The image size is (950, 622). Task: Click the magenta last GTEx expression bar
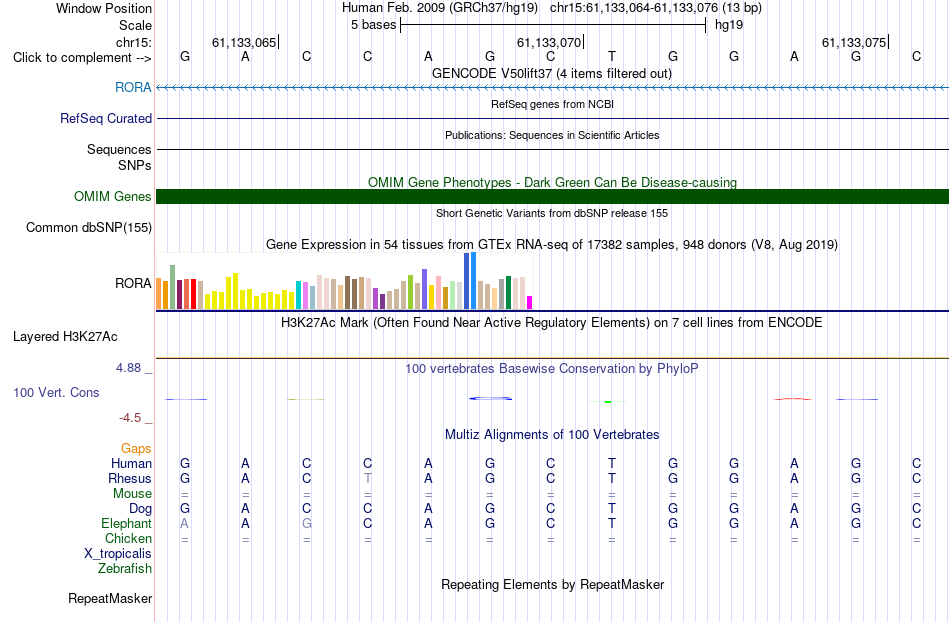[530, 303]
